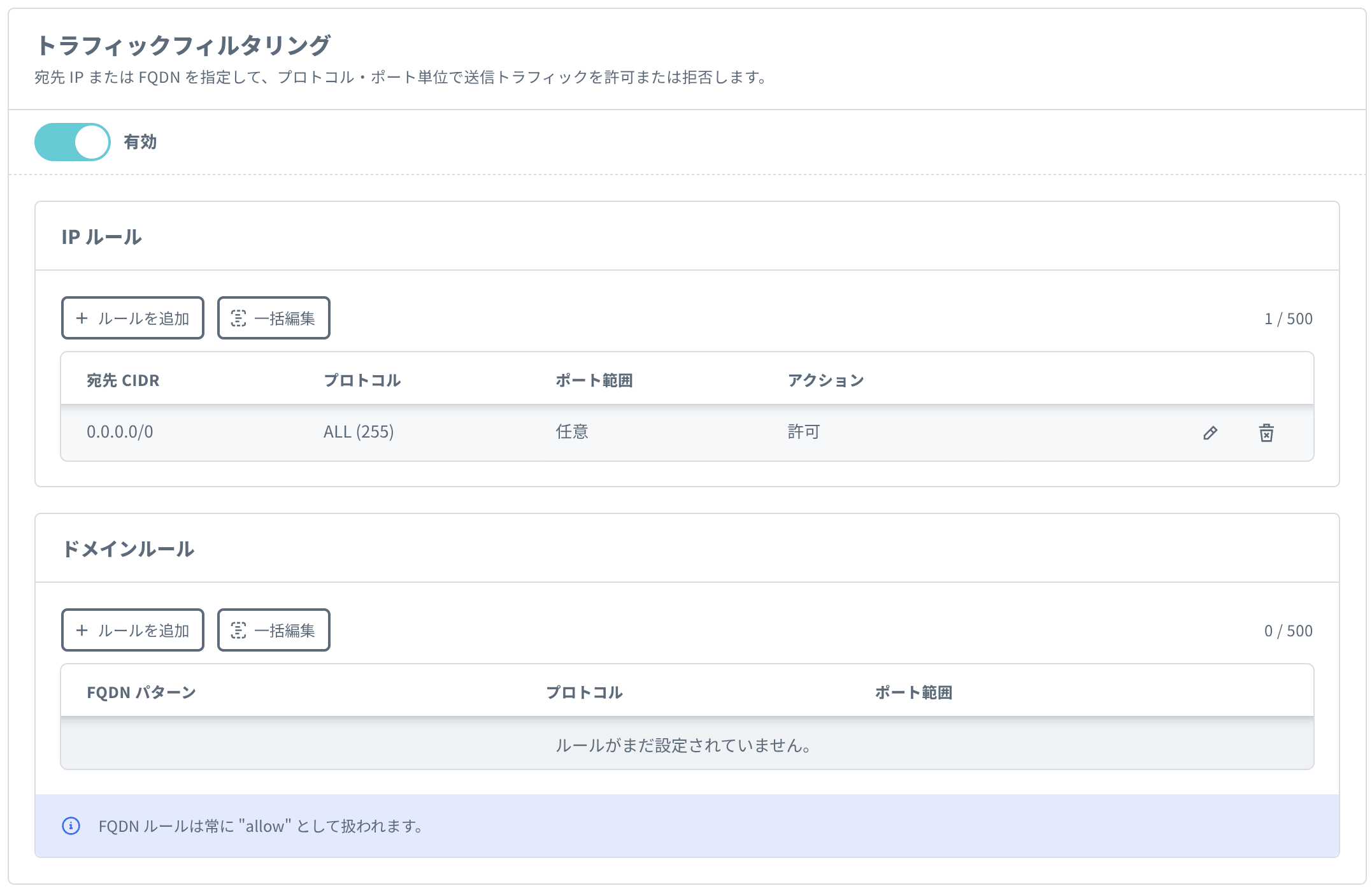Click the FQDN パターン column header

coord(141,692)
